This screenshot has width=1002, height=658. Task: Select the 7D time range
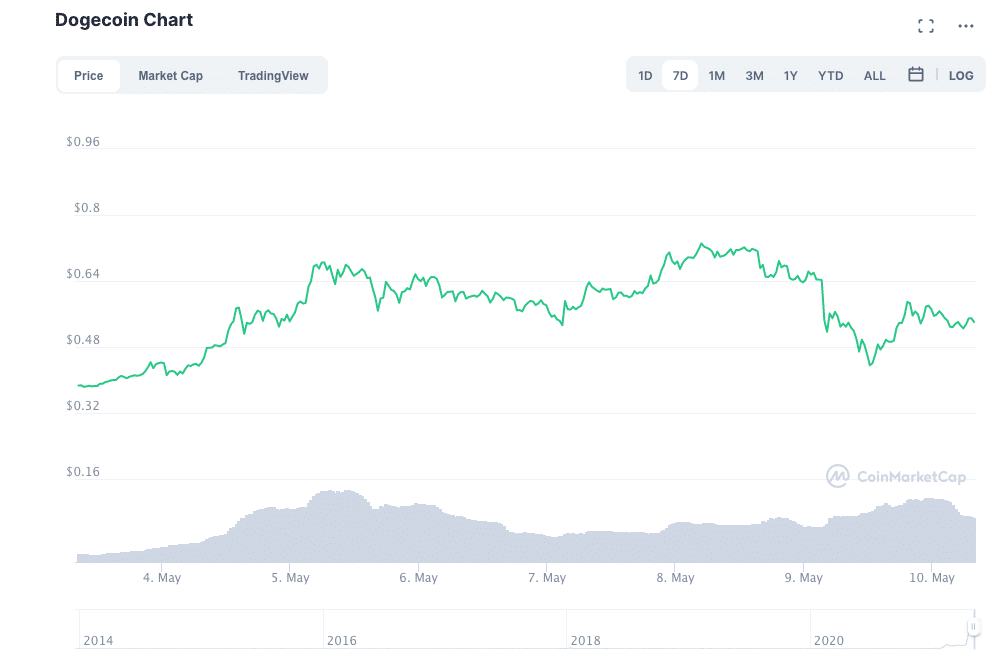pyautogui.click(x=680, y=76)
